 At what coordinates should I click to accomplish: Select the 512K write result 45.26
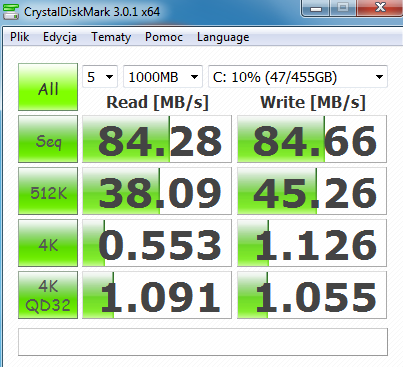coord(312,191)
